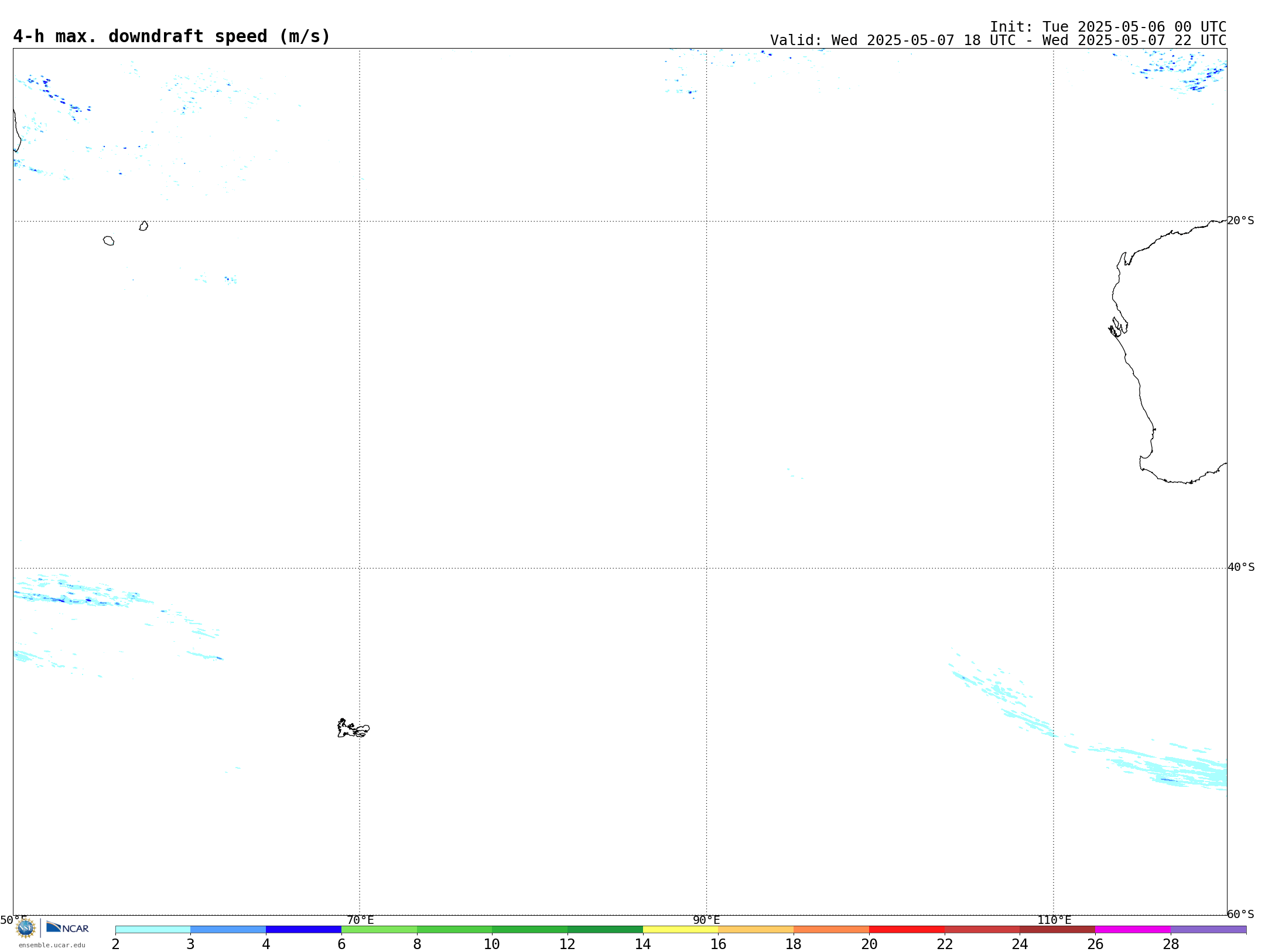Open the ensemble.ucar.edu link text

pos(52,945)
